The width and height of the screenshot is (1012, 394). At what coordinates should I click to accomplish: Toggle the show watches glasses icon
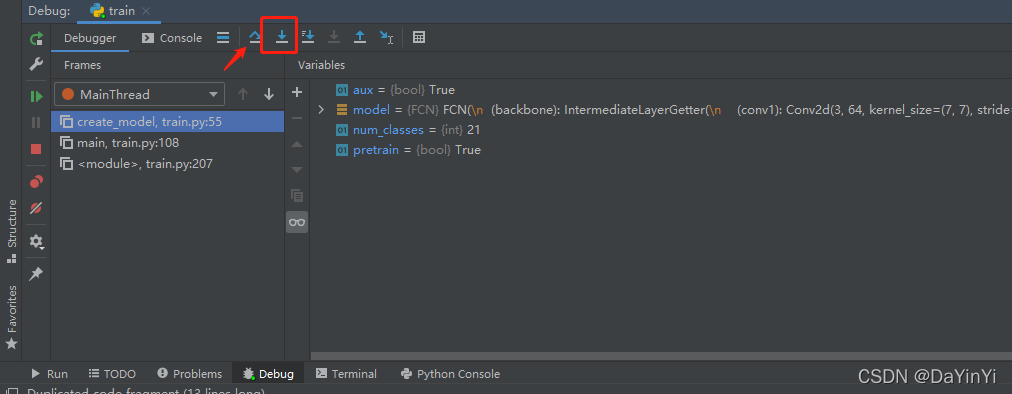[x=297, y=222]
